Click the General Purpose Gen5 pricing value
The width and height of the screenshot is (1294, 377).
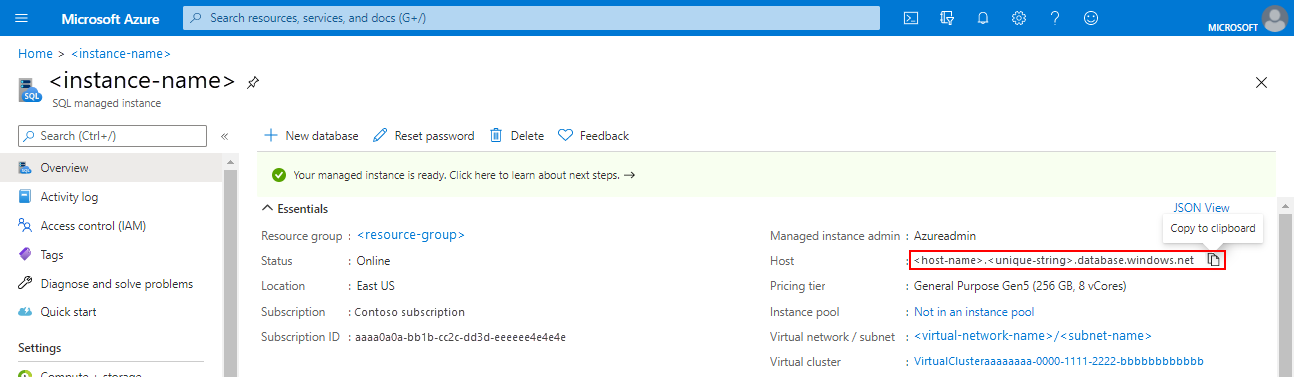(1020, 287)
